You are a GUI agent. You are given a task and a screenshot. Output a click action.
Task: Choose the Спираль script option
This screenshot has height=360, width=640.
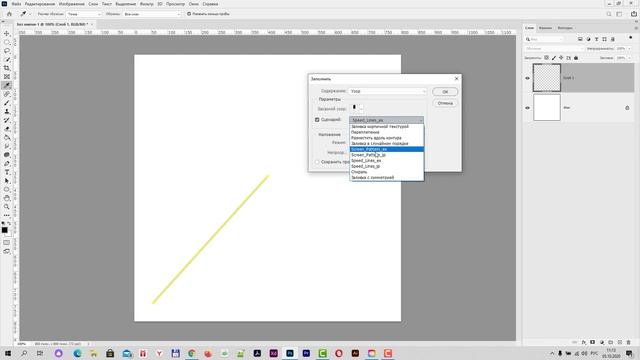coord(387,172)
